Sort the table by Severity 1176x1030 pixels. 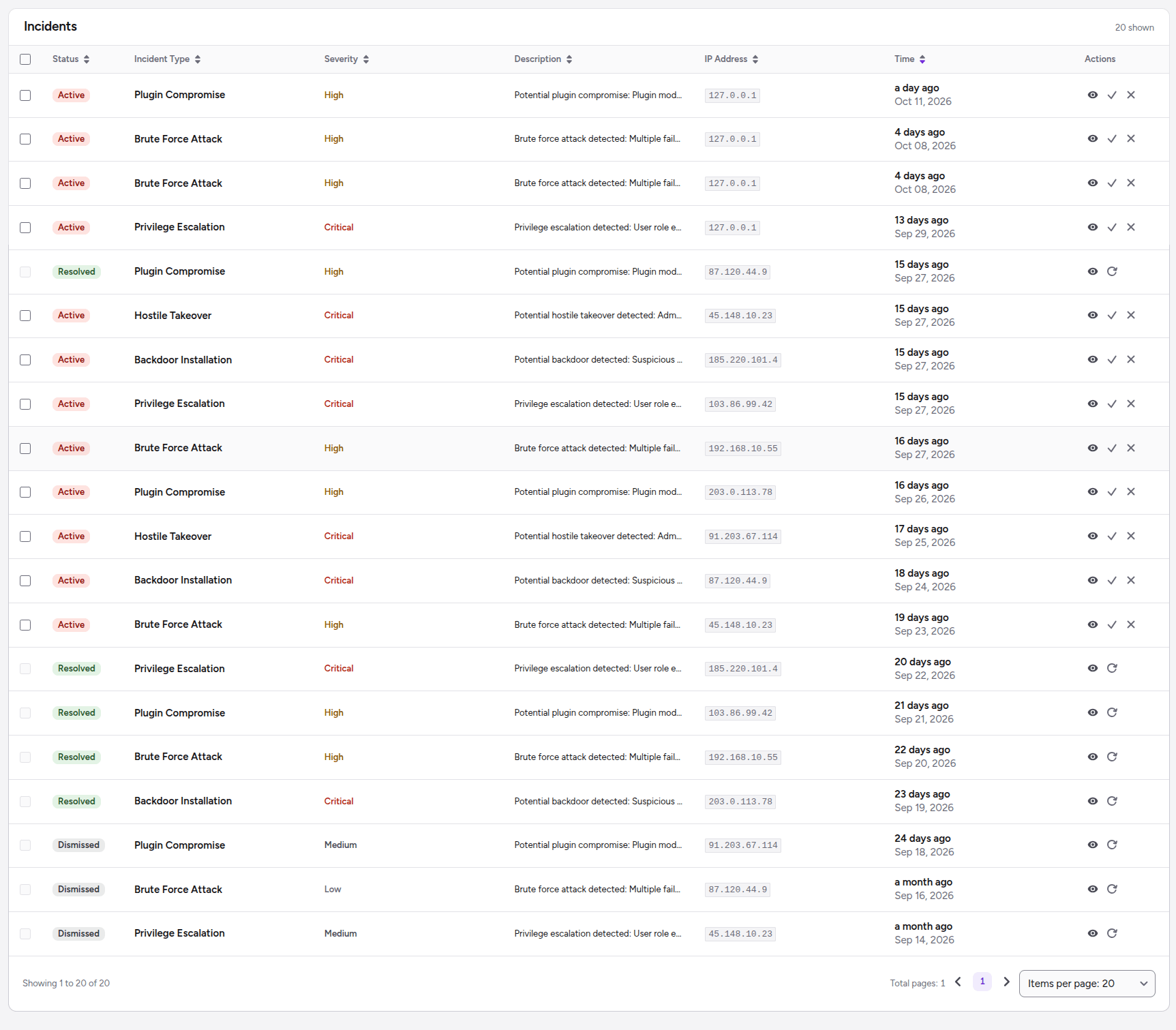point(346,59)
